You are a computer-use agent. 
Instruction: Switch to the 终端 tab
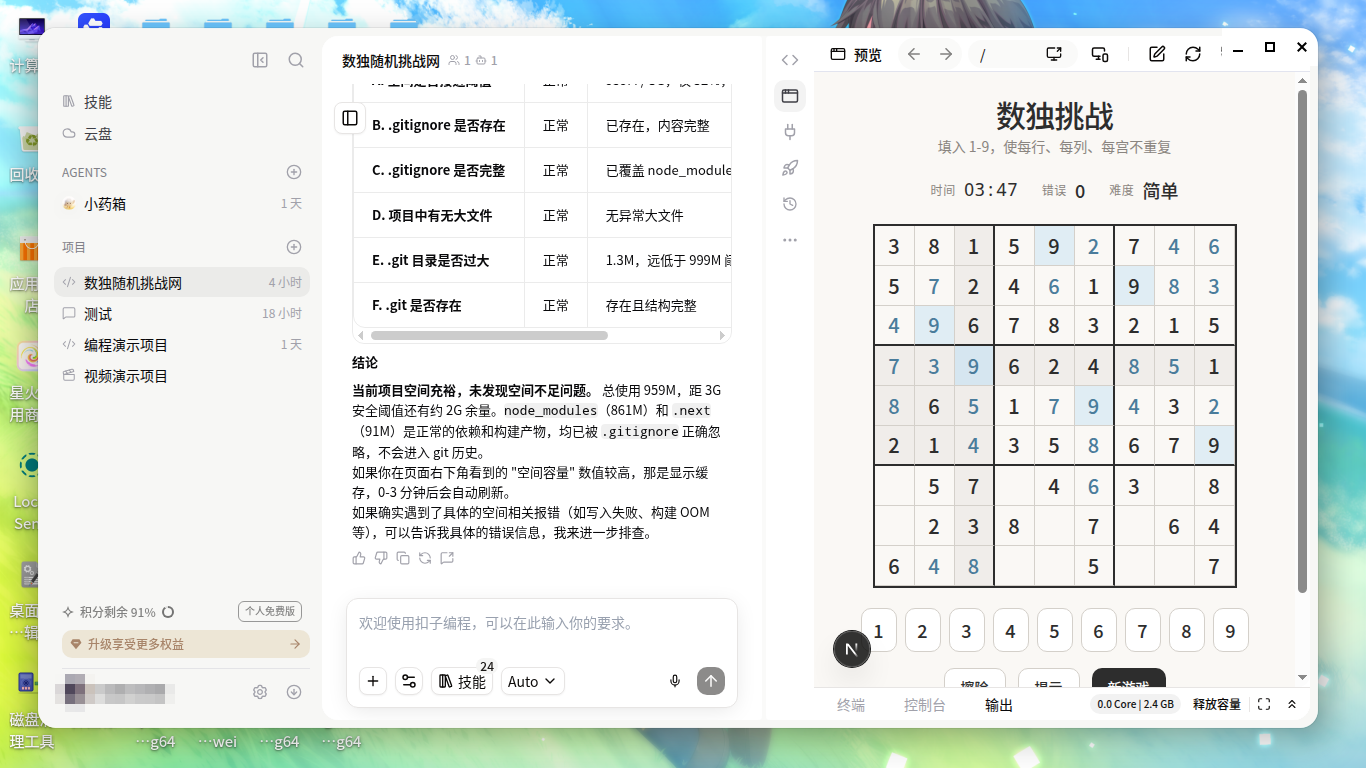tap(851, 705)
